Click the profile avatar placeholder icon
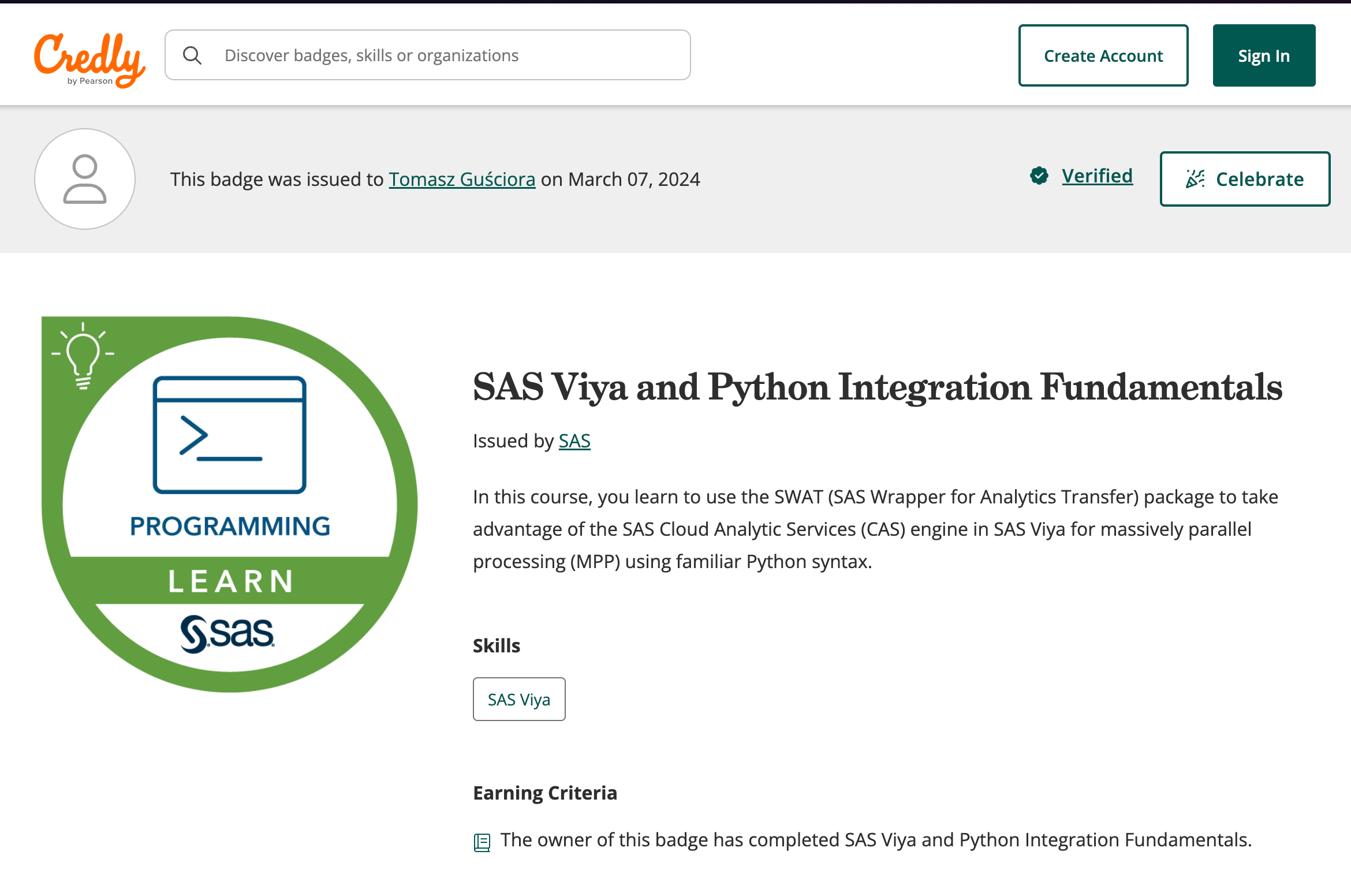 pos(84,178)
